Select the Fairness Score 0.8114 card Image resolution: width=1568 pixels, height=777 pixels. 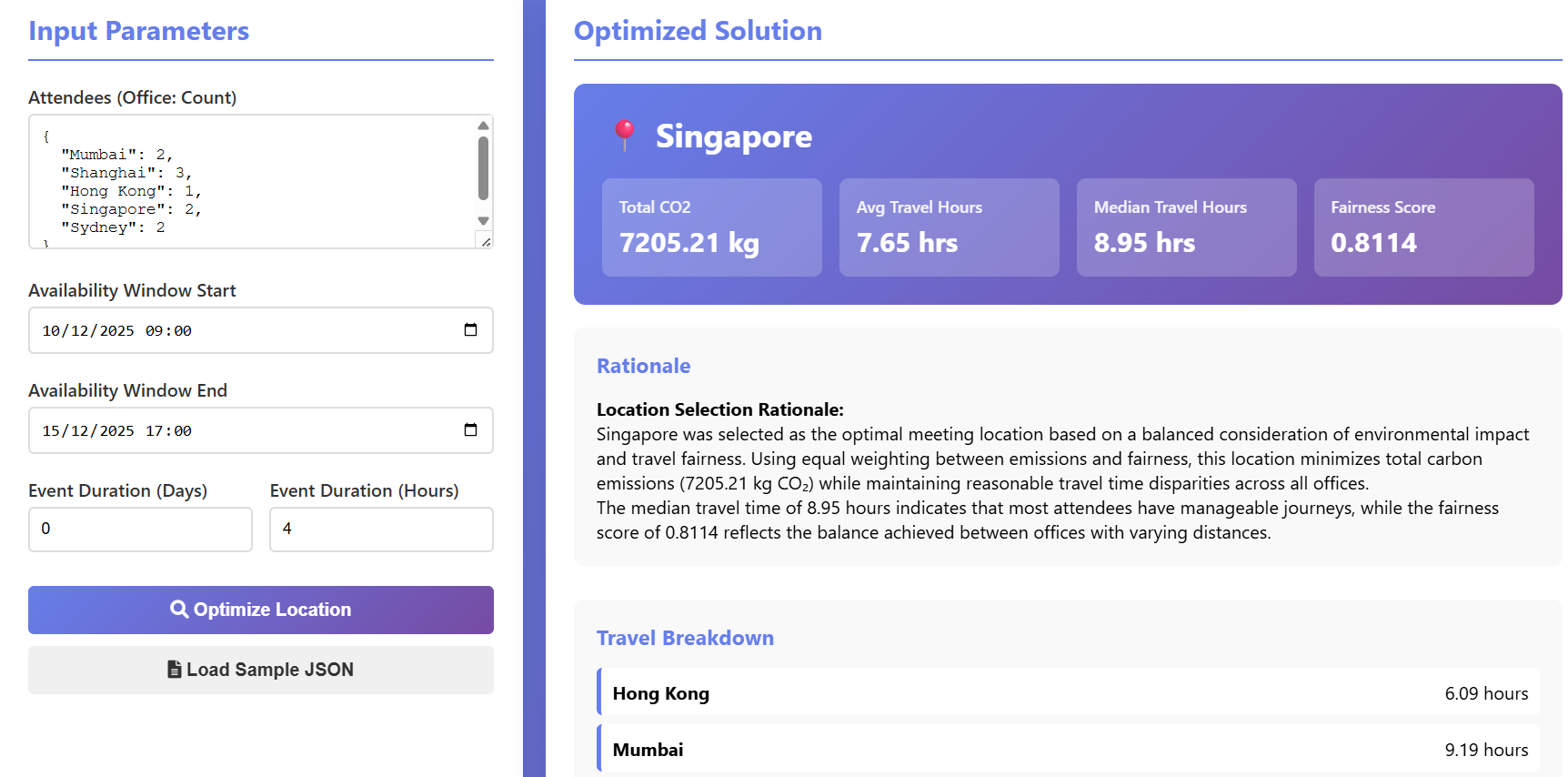click(x=1424, y=227)
